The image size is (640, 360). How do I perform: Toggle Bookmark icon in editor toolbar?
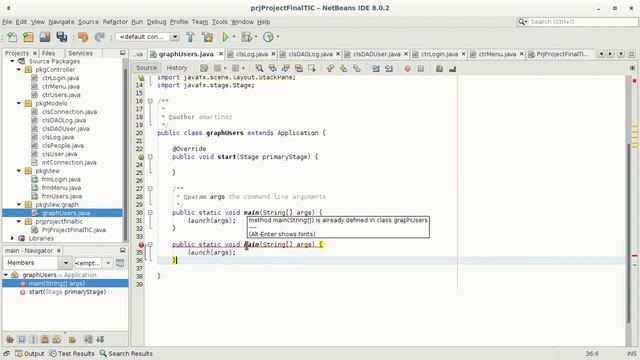coord(357,69)
